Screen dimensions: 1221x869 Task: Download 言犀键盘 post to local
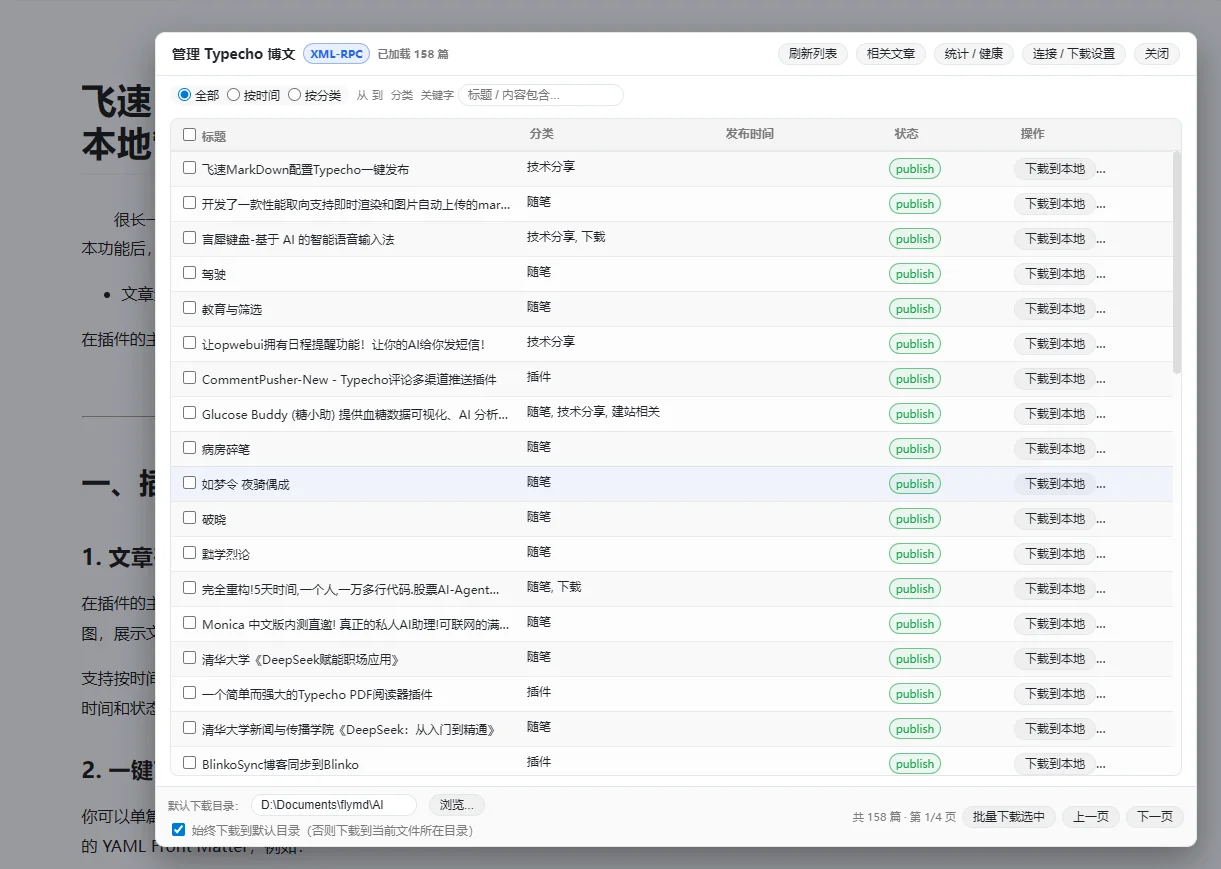pyautogui.click(x=1054, y=239)
